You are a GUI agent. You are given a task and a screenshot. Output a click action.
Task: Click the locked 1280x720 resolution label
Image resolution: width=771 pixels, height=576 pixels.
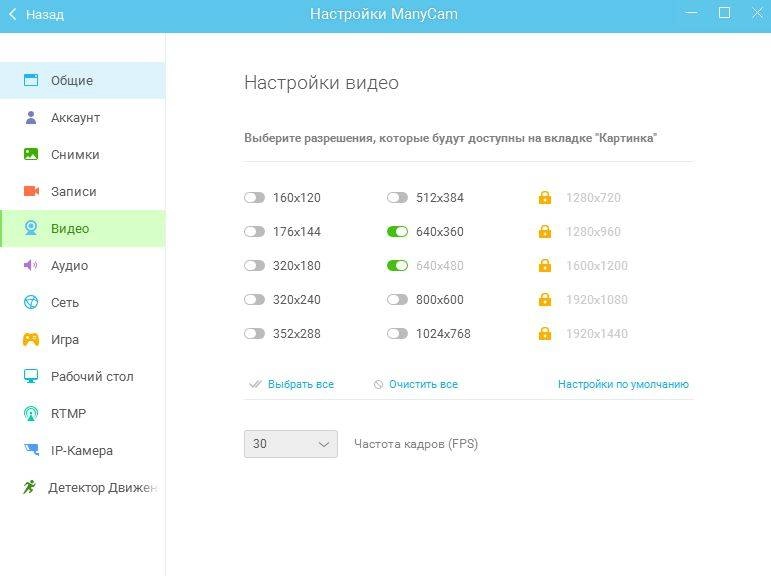pos(593,198)
